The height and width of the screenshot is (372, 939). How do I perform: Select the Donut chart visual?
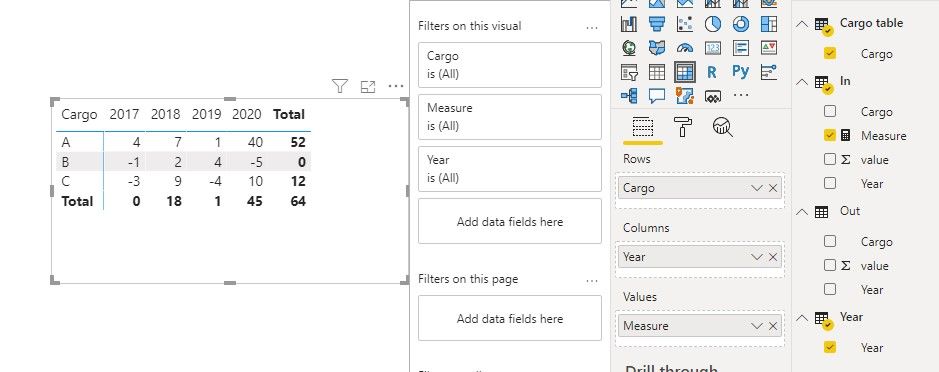(x=741, y=24)
